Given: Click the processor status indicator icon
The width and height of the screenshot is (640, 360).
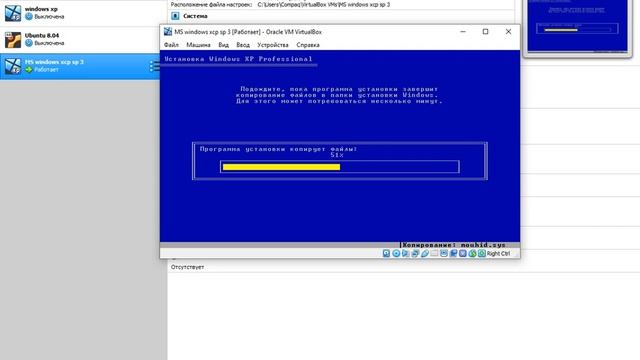Looking at the screenshot, I should pos(462,253).
